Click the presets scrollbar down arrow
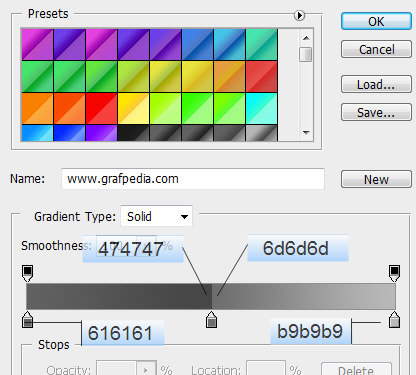 coord(306,133)
